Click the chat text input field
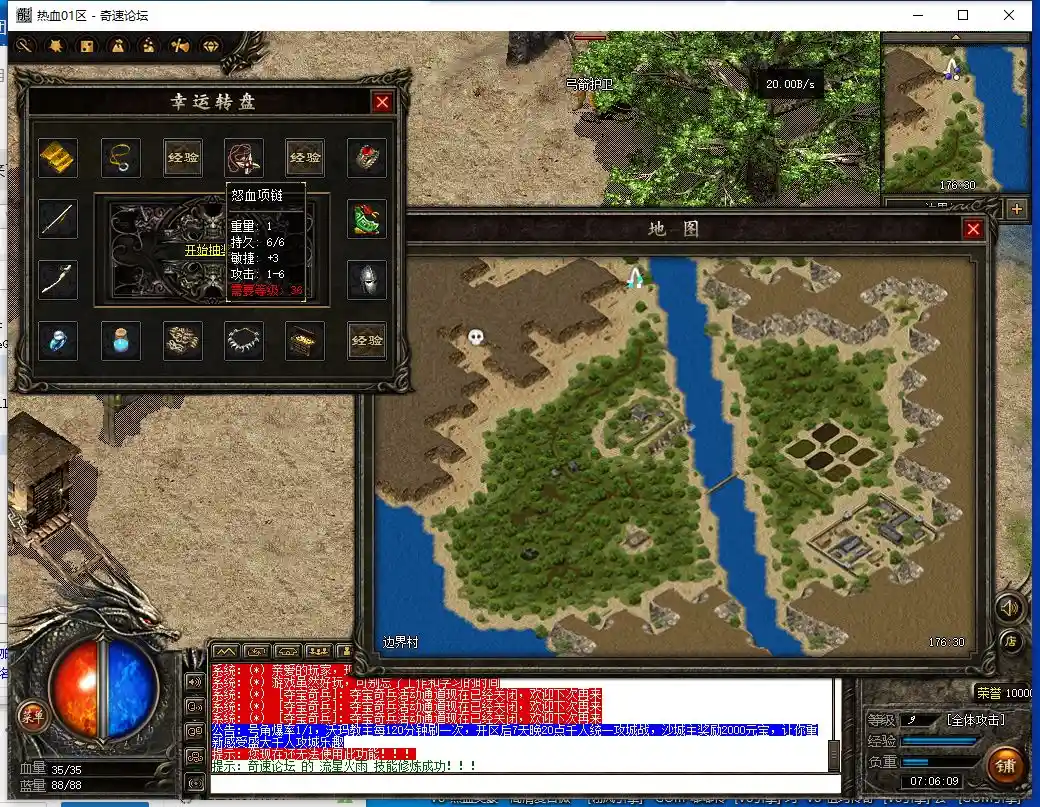The image size is (1040, 807). point(525,784)
